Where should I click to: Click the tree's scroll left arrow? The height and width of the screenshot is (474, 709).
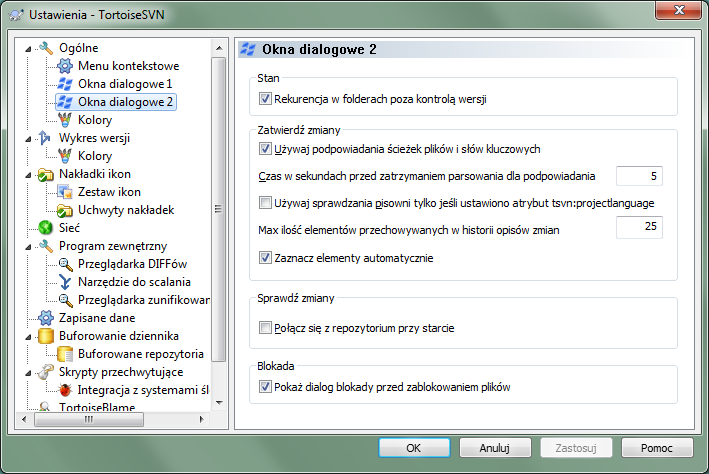(x=24, y=419)
